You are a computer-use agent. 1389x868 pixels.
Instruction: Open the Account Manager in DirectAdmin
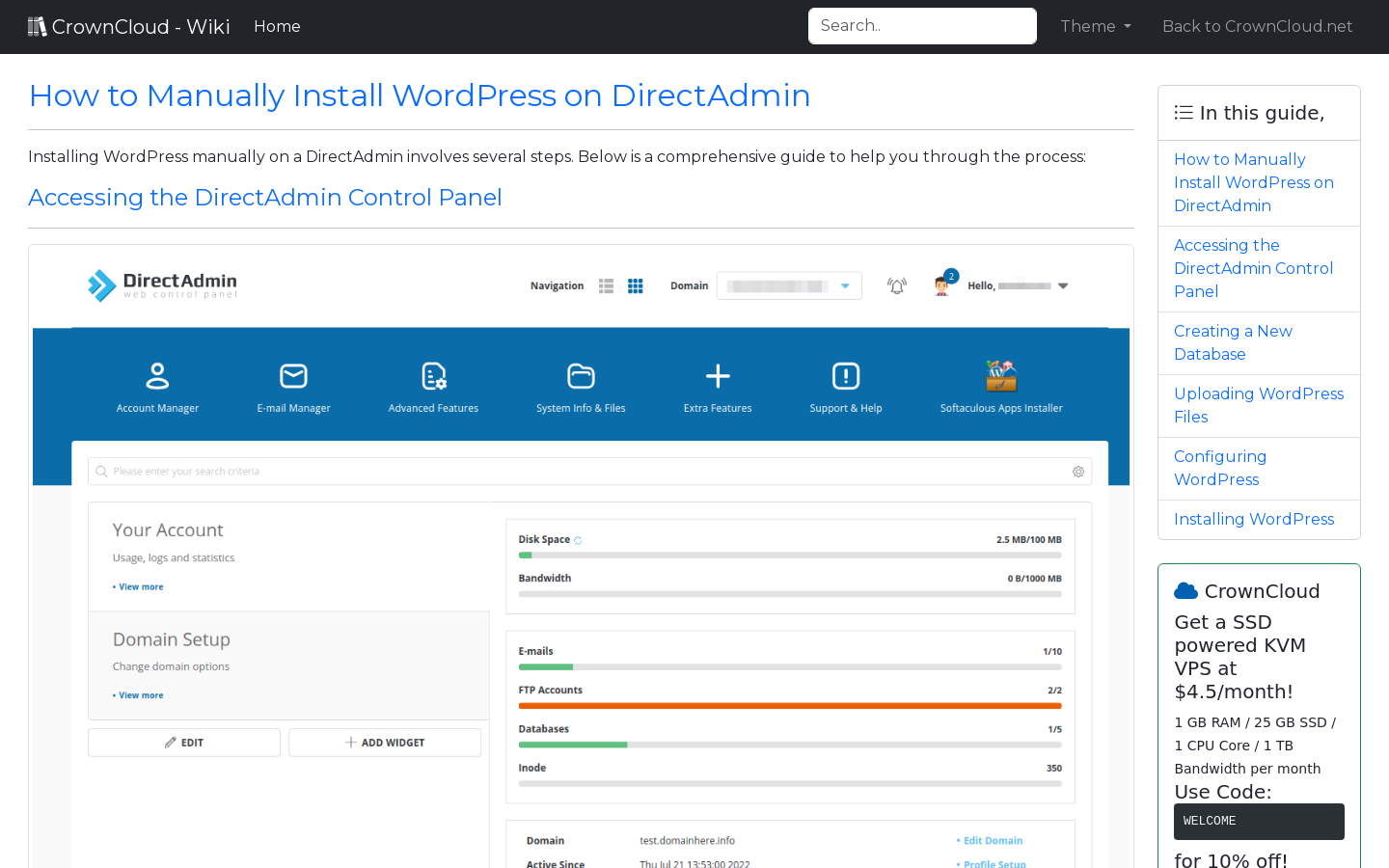(x=157, y=384)
